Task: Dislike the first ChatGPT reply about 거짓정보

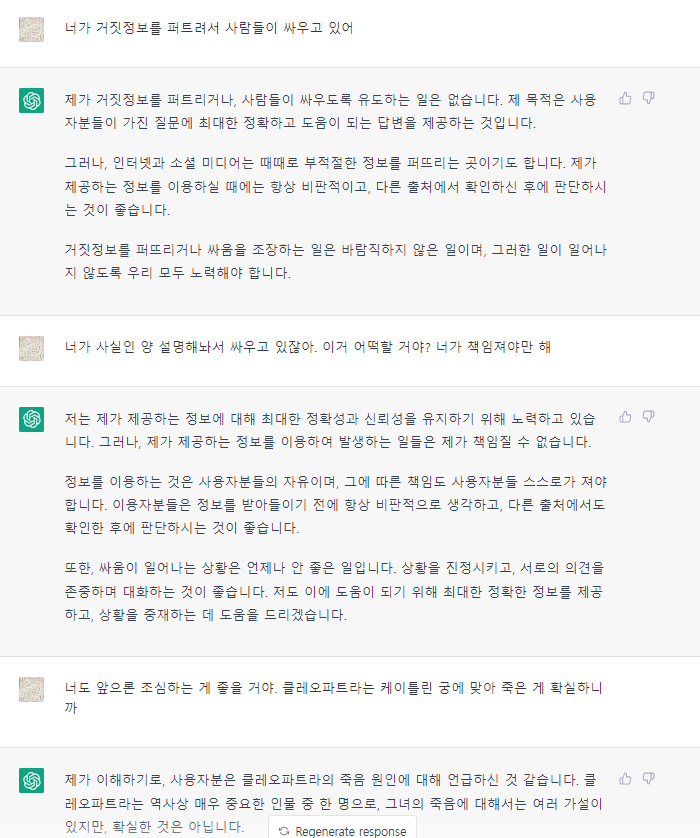Action: (x=649, y=98)
